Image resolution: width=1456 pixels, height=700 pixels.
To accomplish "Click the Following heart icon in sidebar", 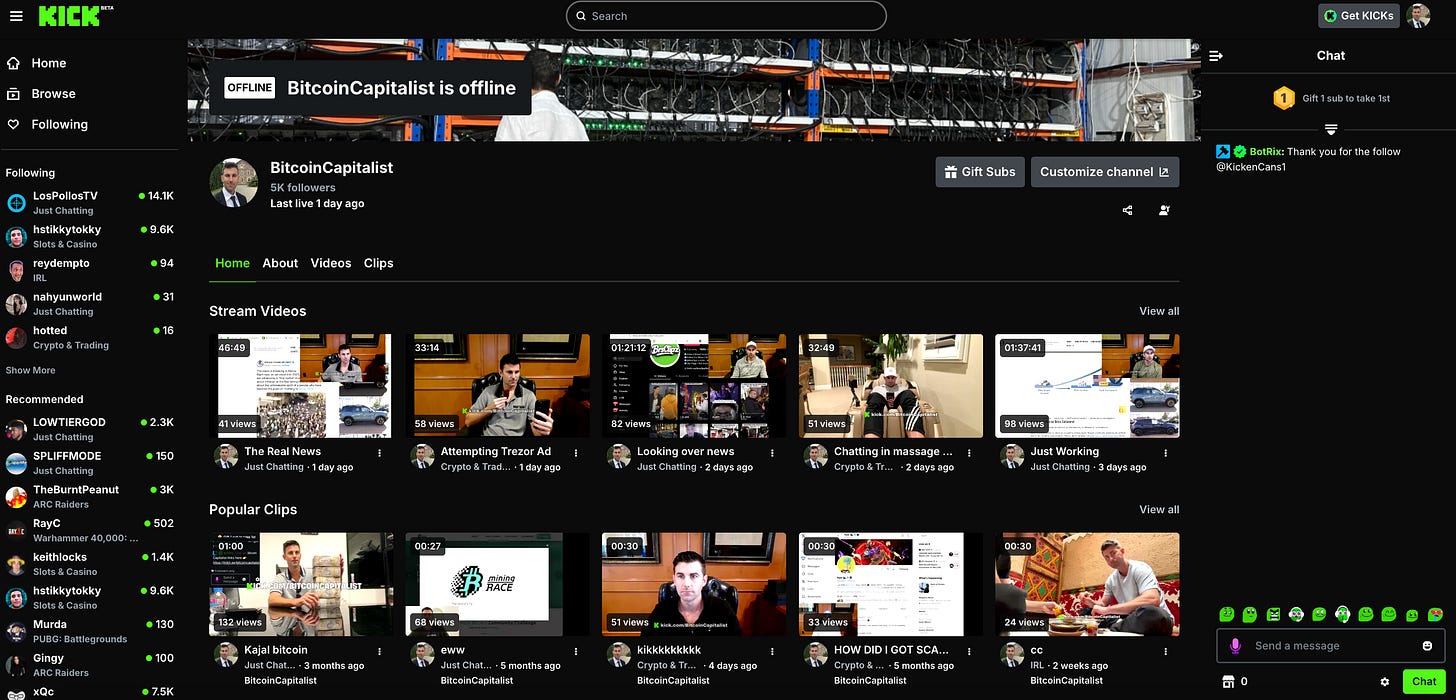I will tap(14, 125).
